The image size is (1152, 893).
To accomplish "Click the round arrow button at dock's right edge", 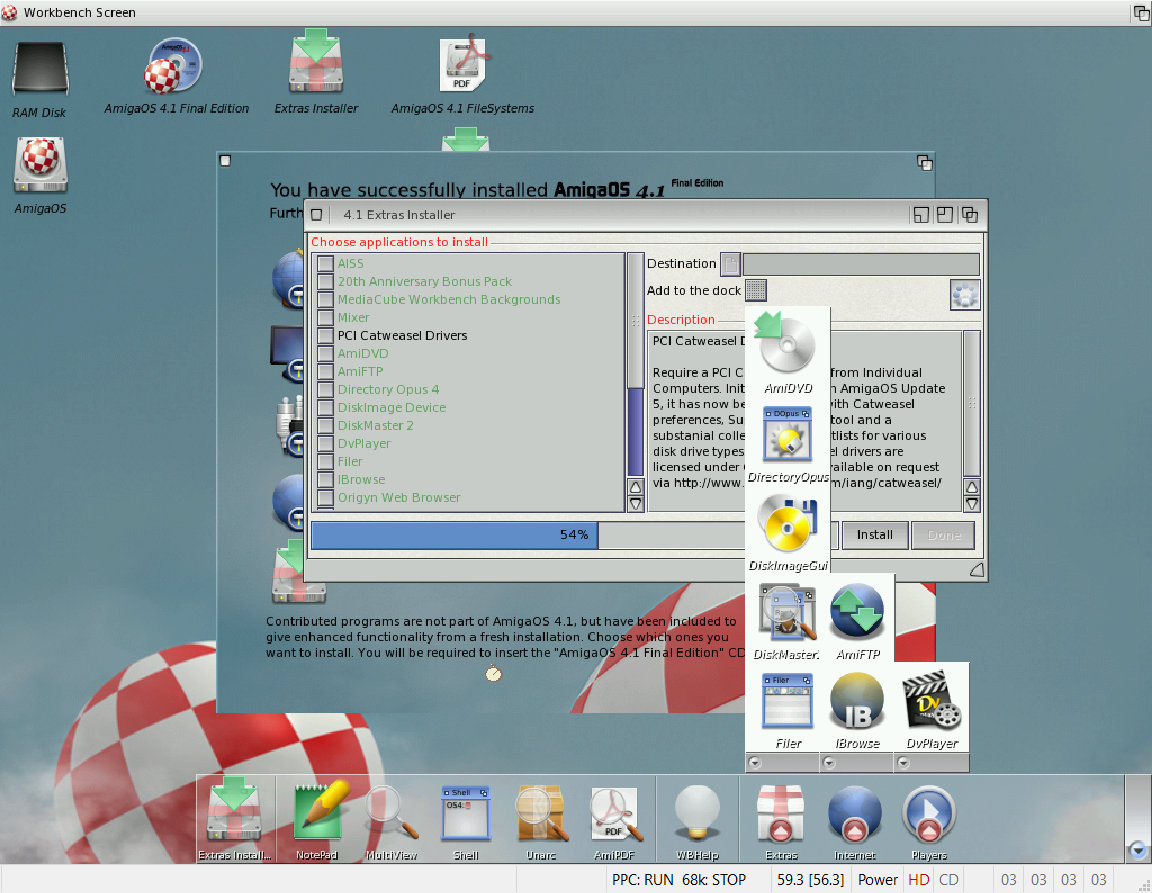I will (1138, 850).
